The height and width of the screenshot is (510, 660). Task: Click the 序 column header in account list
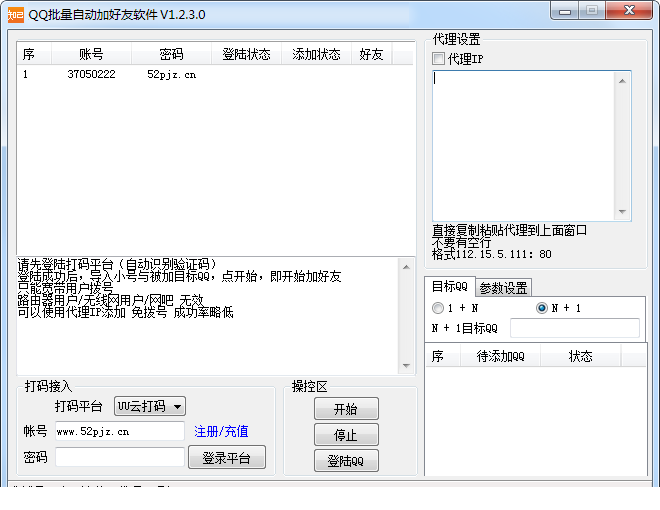point(34,54)
